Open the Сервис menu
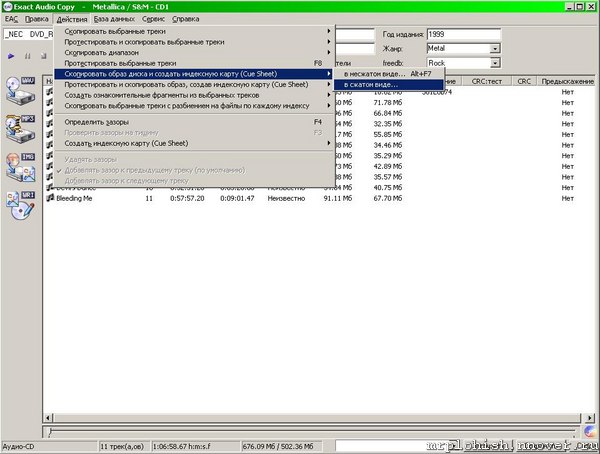This screenshot has width=600, height=454. [153, 19]
